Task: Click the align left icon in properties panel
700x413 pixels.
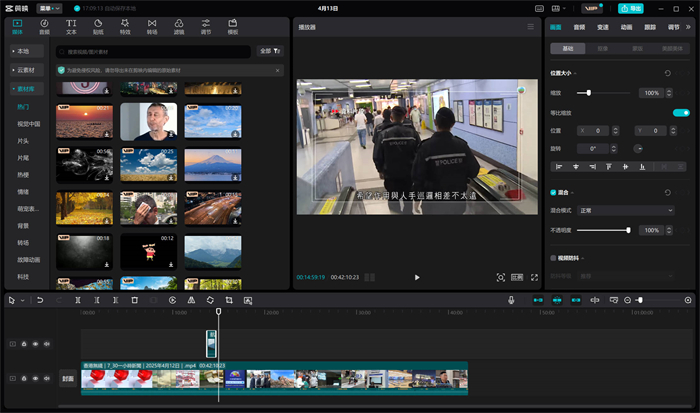Action: coord(558,167)
